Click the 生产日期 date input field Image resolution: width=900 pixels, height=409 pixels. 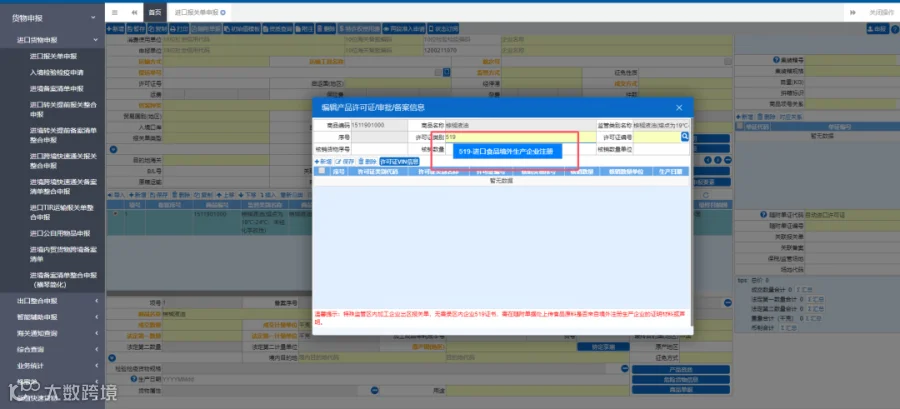click(396, 379)
